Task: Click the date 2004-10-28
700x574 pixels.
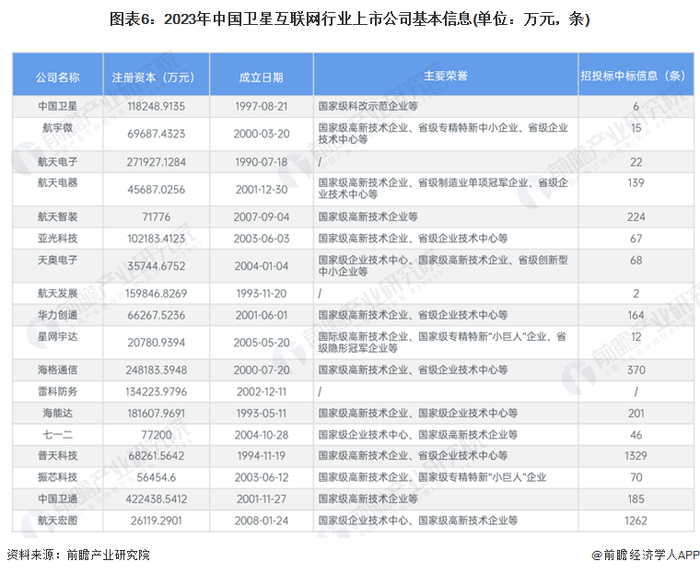Action: tap(261, 434)
